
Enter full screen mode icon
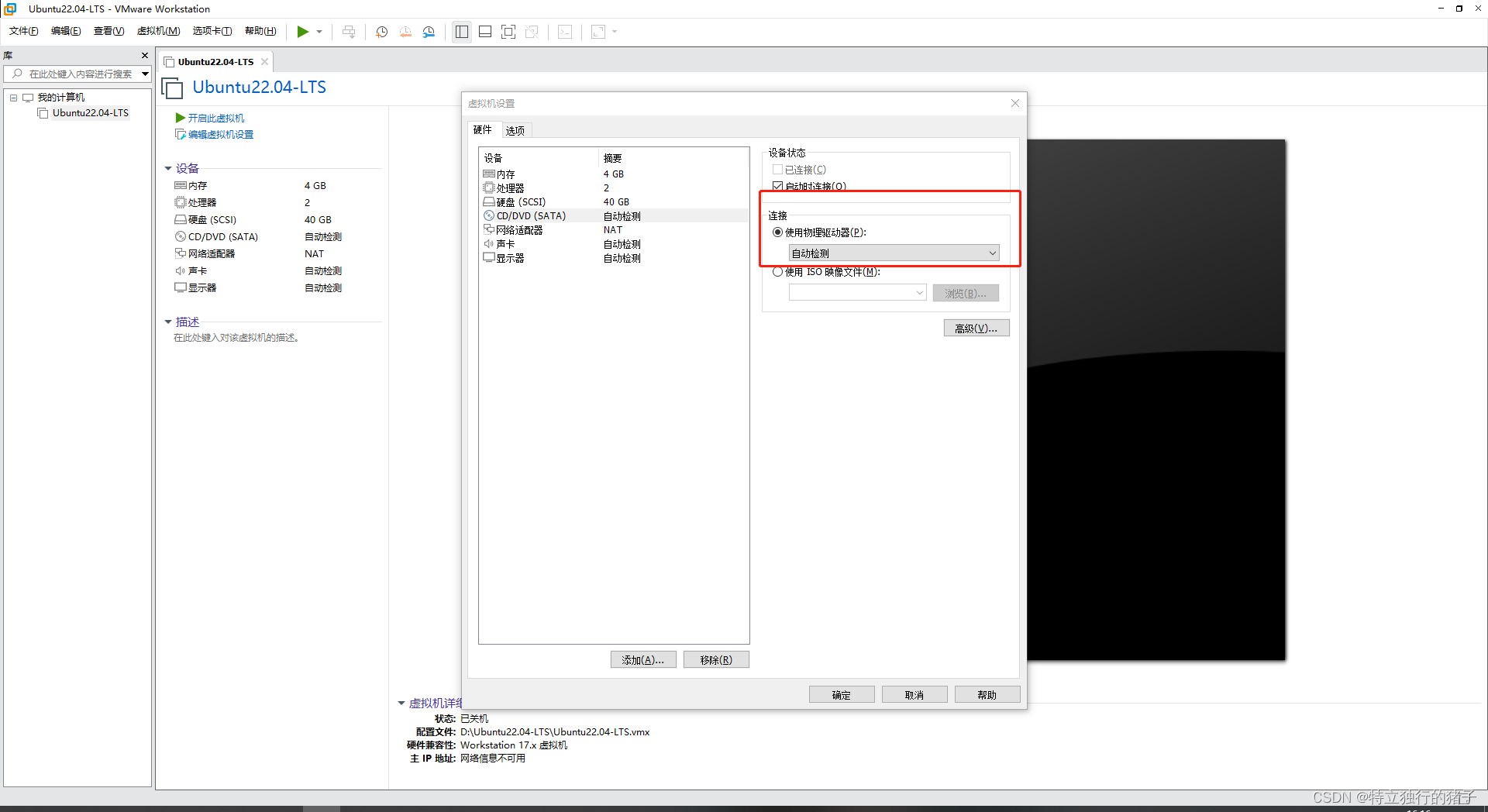508,32
